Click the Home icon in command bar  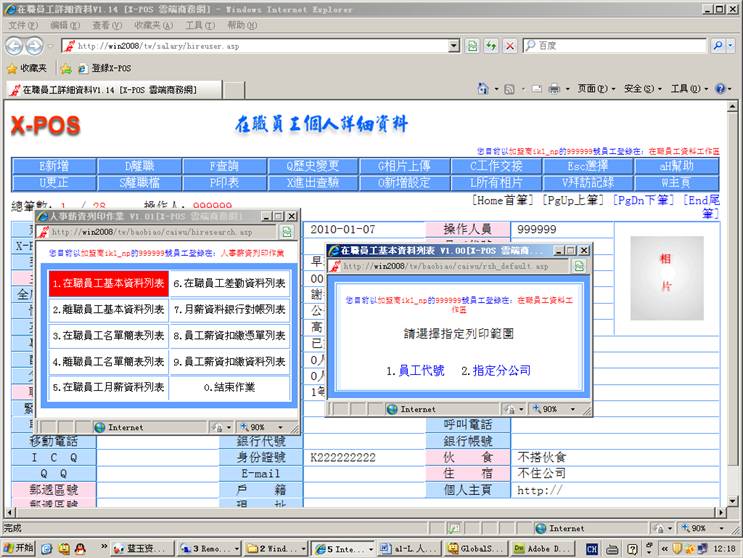[483, 89]
